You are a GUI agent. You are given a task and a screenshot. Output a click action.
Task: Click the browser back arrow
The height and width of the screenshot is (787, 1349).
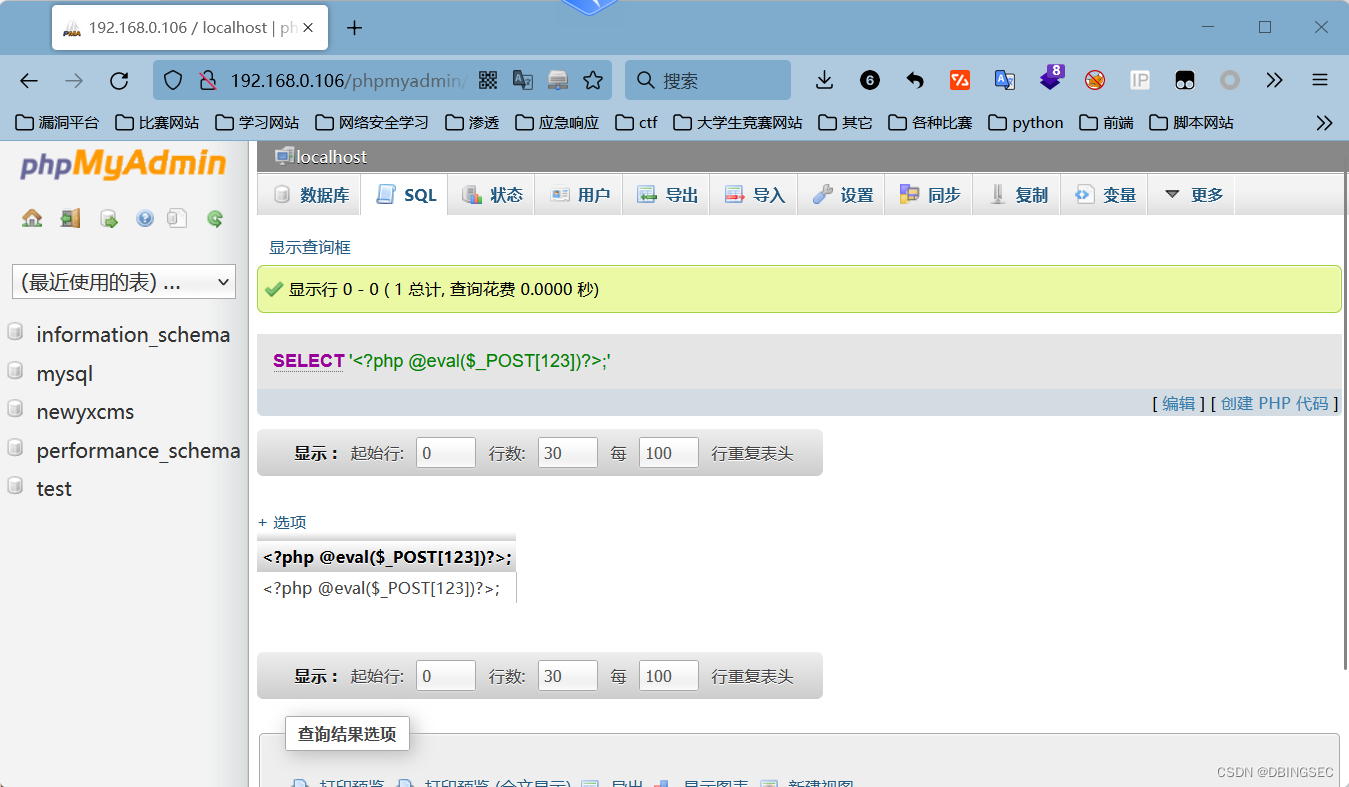29,81
